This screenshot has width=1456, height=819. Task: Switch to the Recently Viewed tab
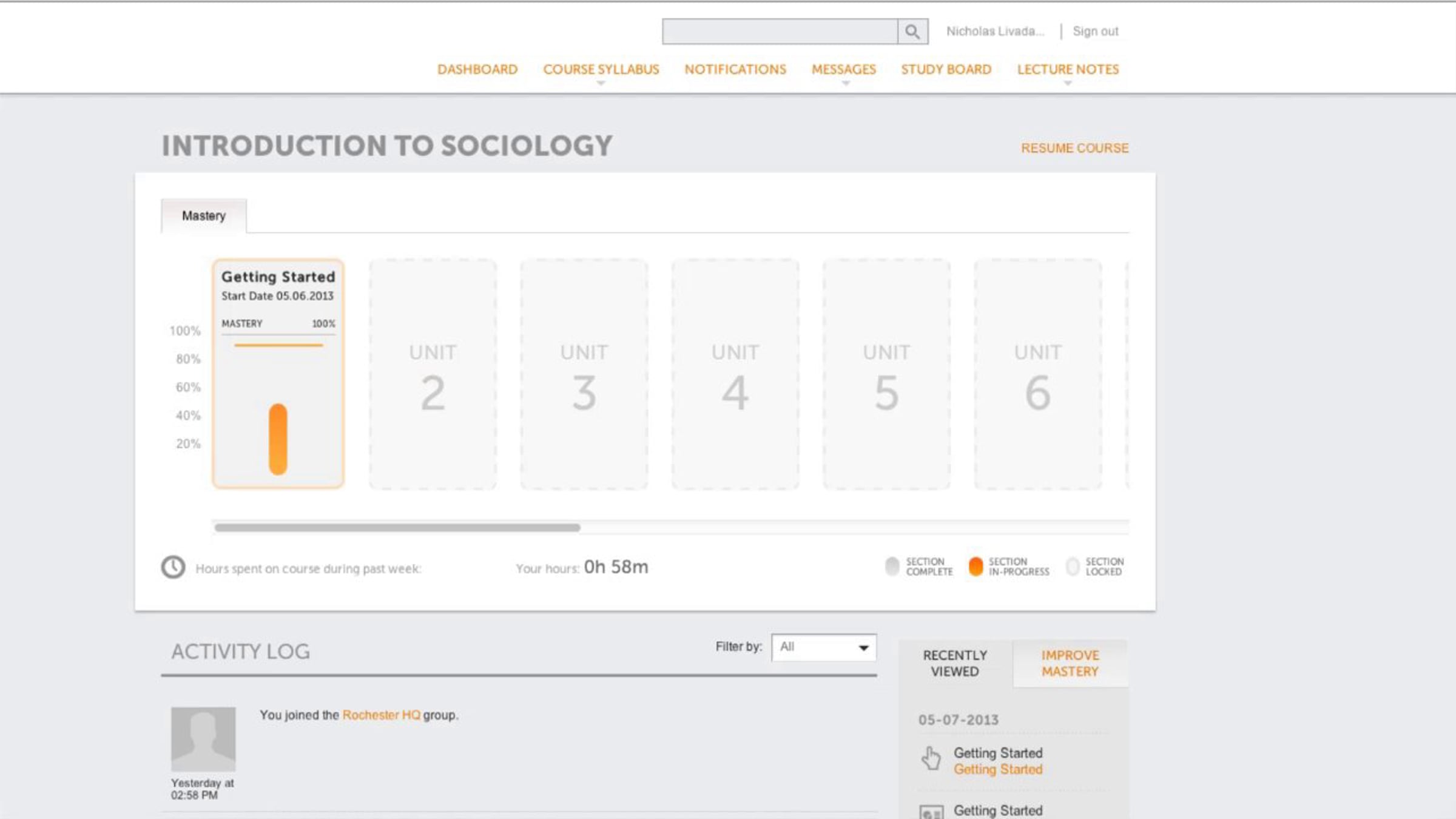point(955,663)
